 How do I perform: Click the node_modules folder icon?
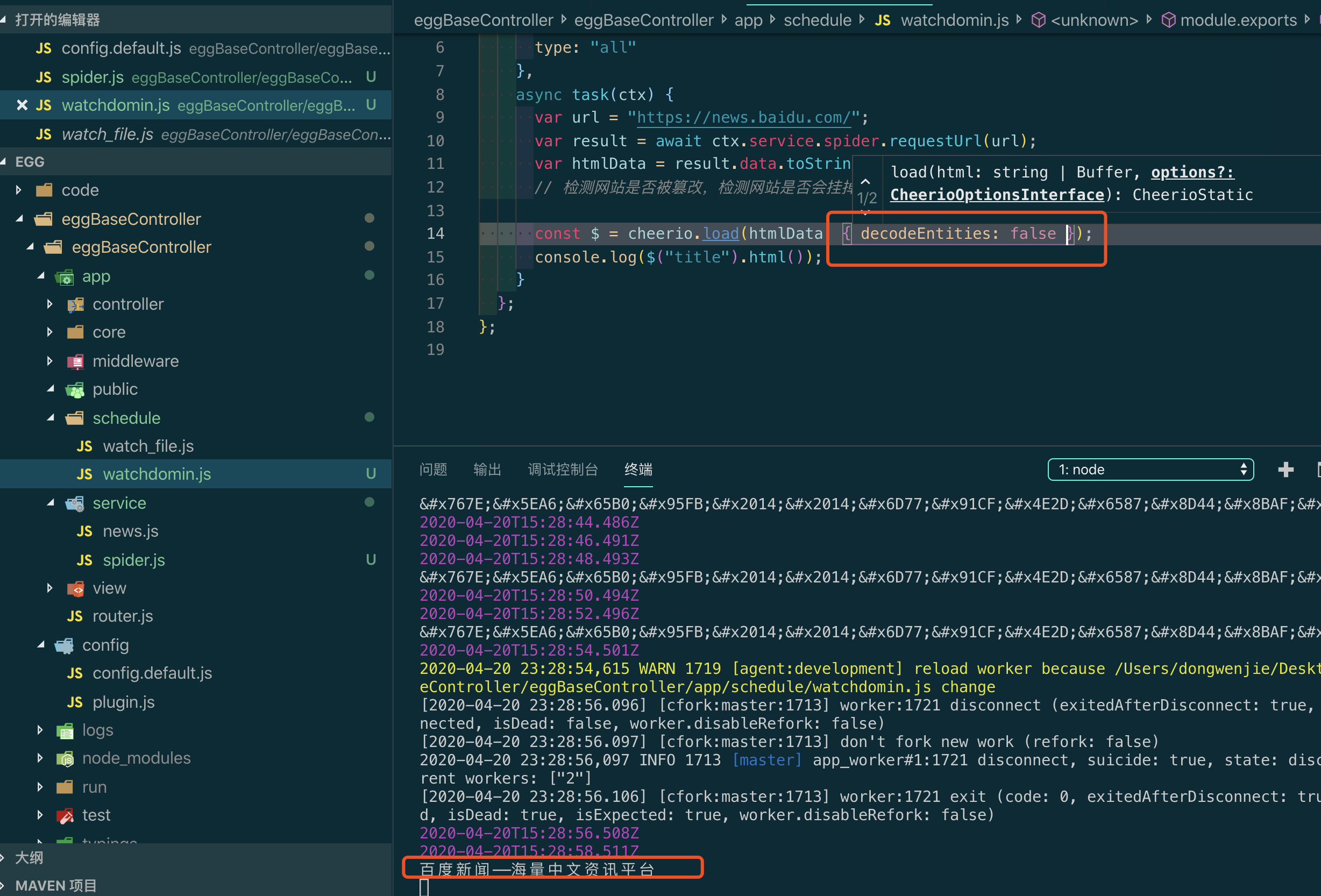(65, 759)
